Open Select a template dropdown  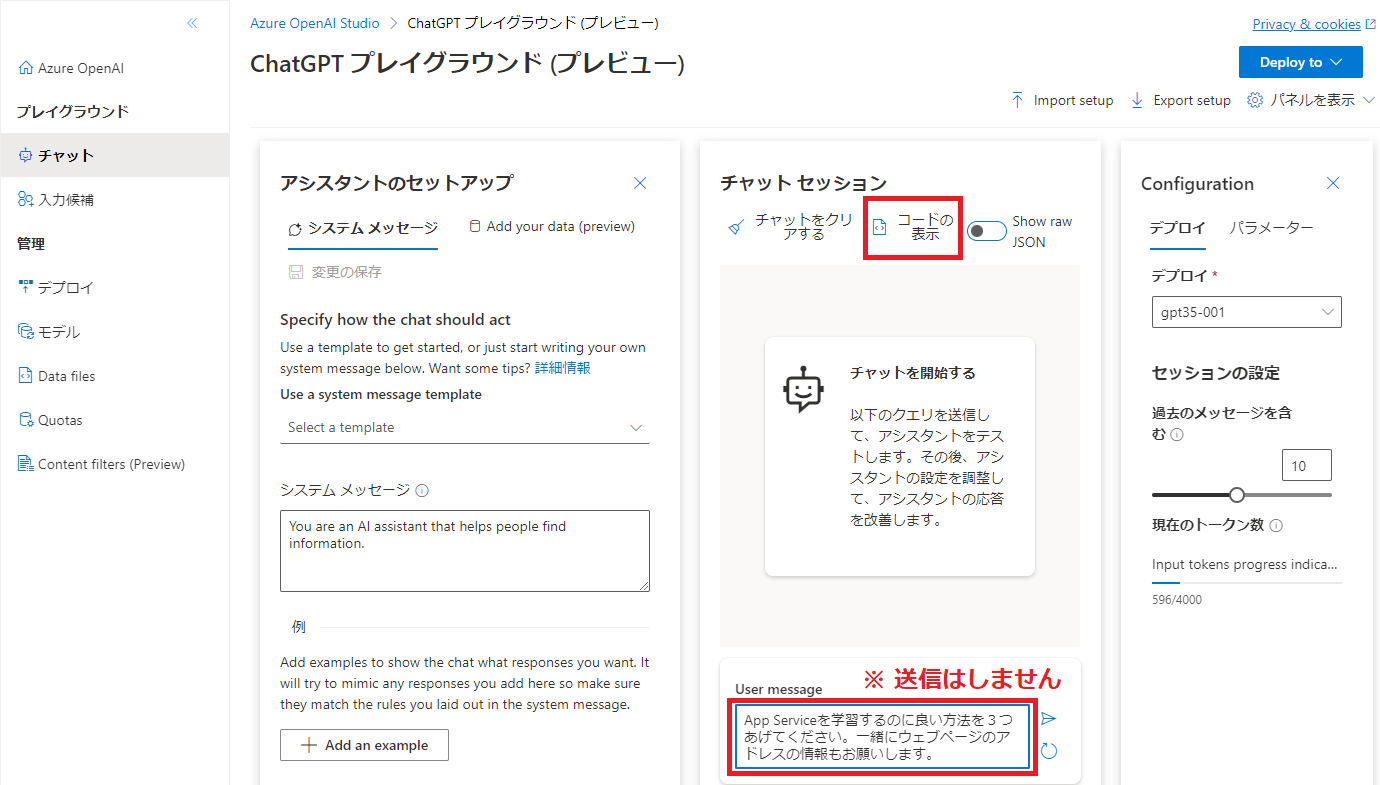465,427
